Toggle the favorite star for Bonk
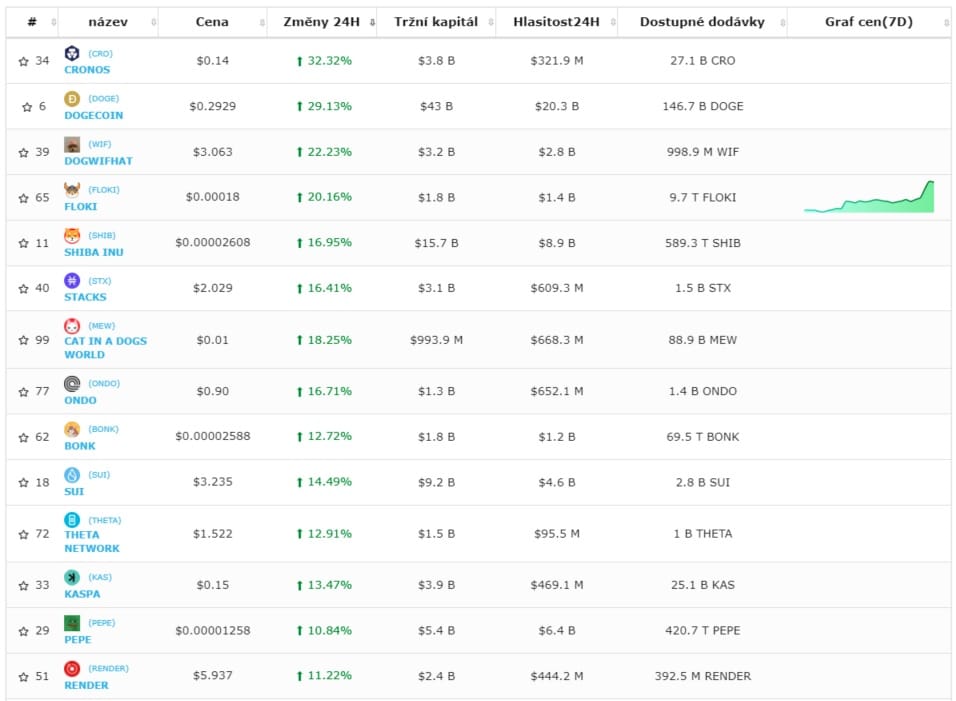 (24, 437)
